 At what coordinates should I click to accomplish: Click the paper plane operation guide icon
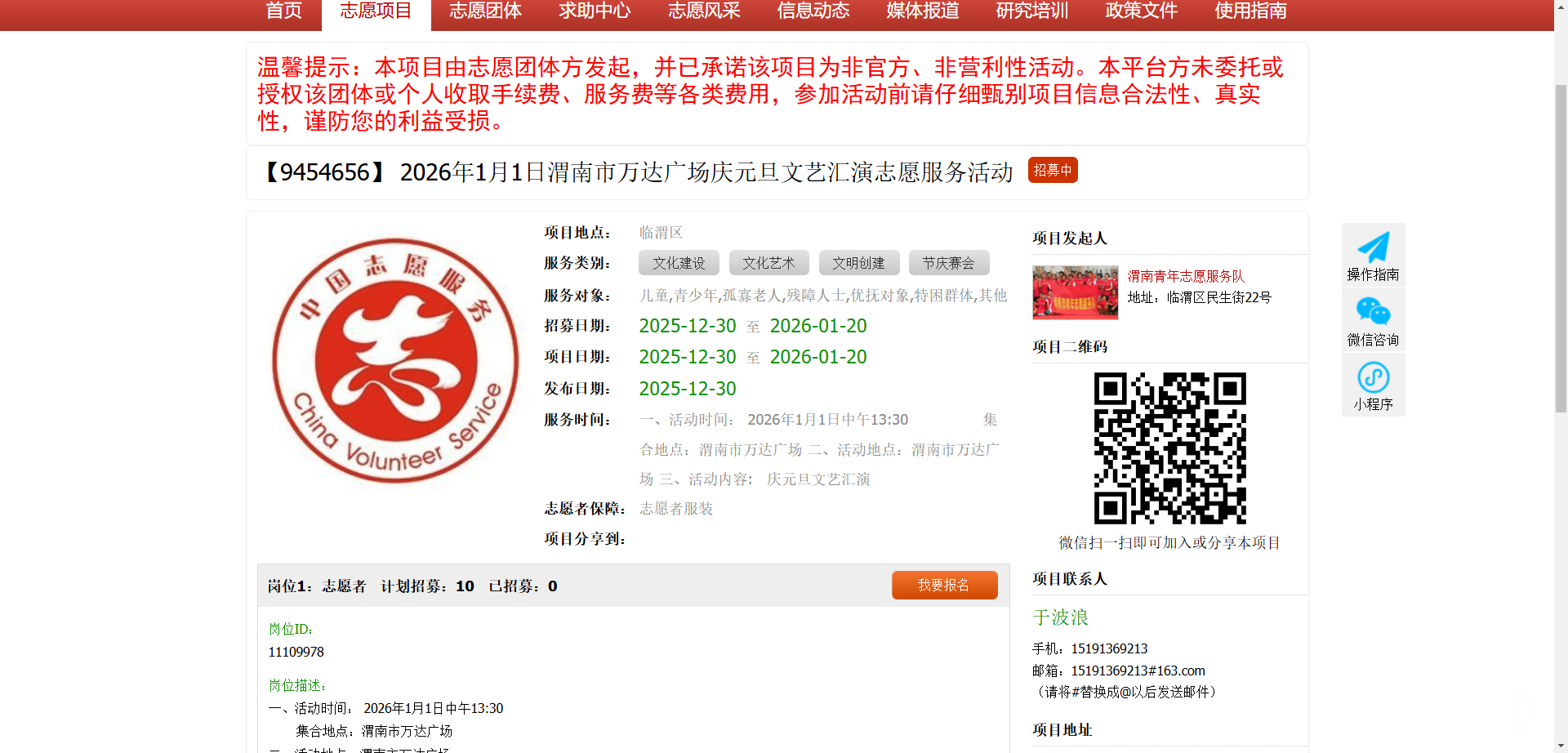coord(1373,247)
